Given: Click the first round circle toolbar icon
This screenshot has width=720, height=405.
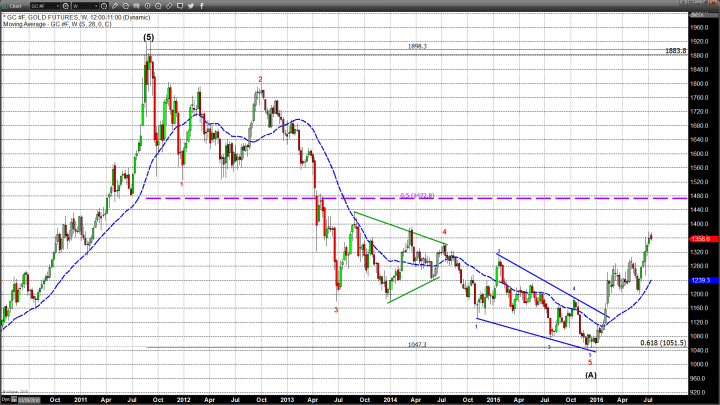Looking at the screenshot, I should pyautogui.click(x=147, y=6).
